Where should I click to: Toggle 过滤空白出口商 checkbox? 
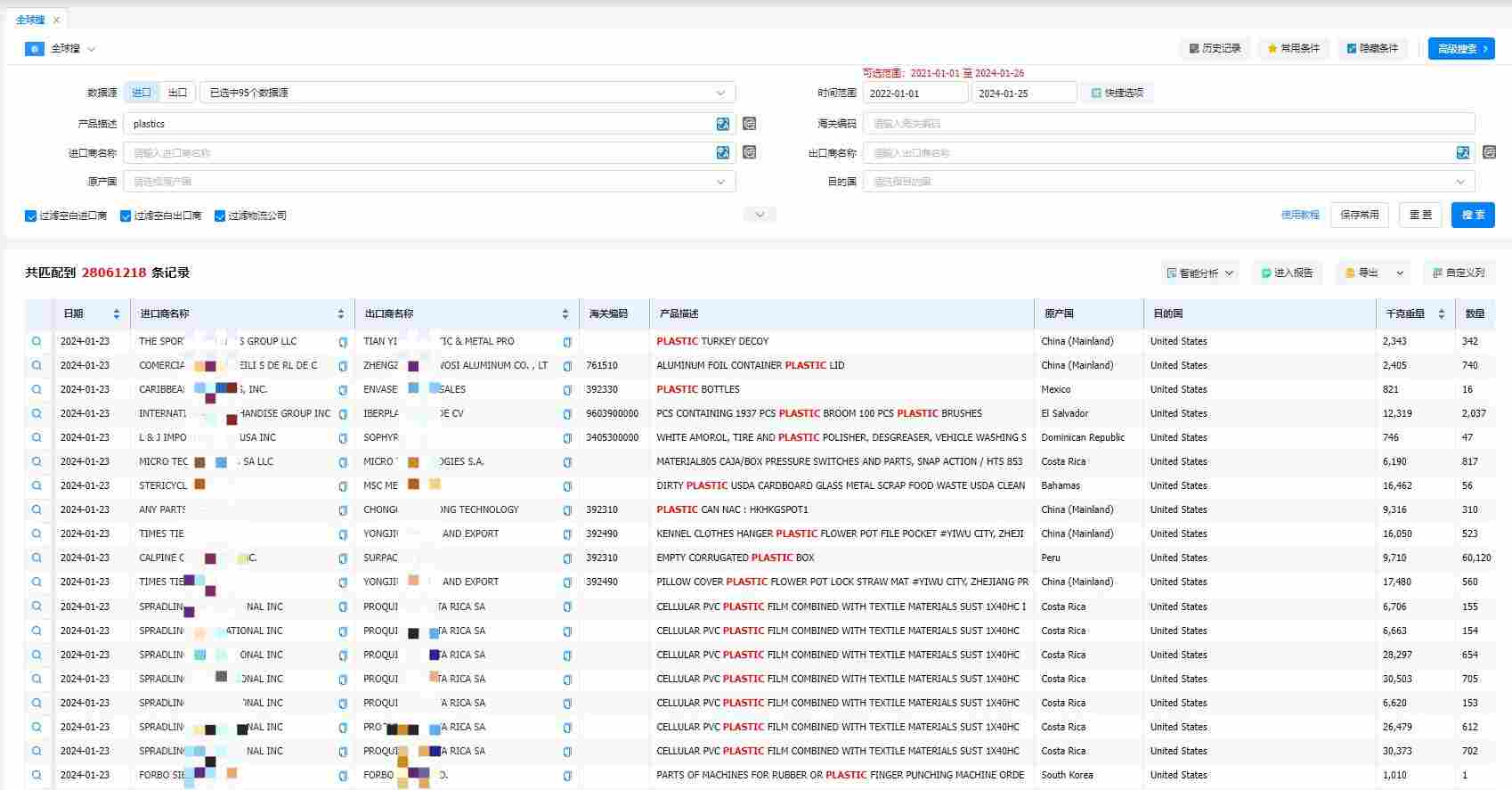tap(126, 216)
